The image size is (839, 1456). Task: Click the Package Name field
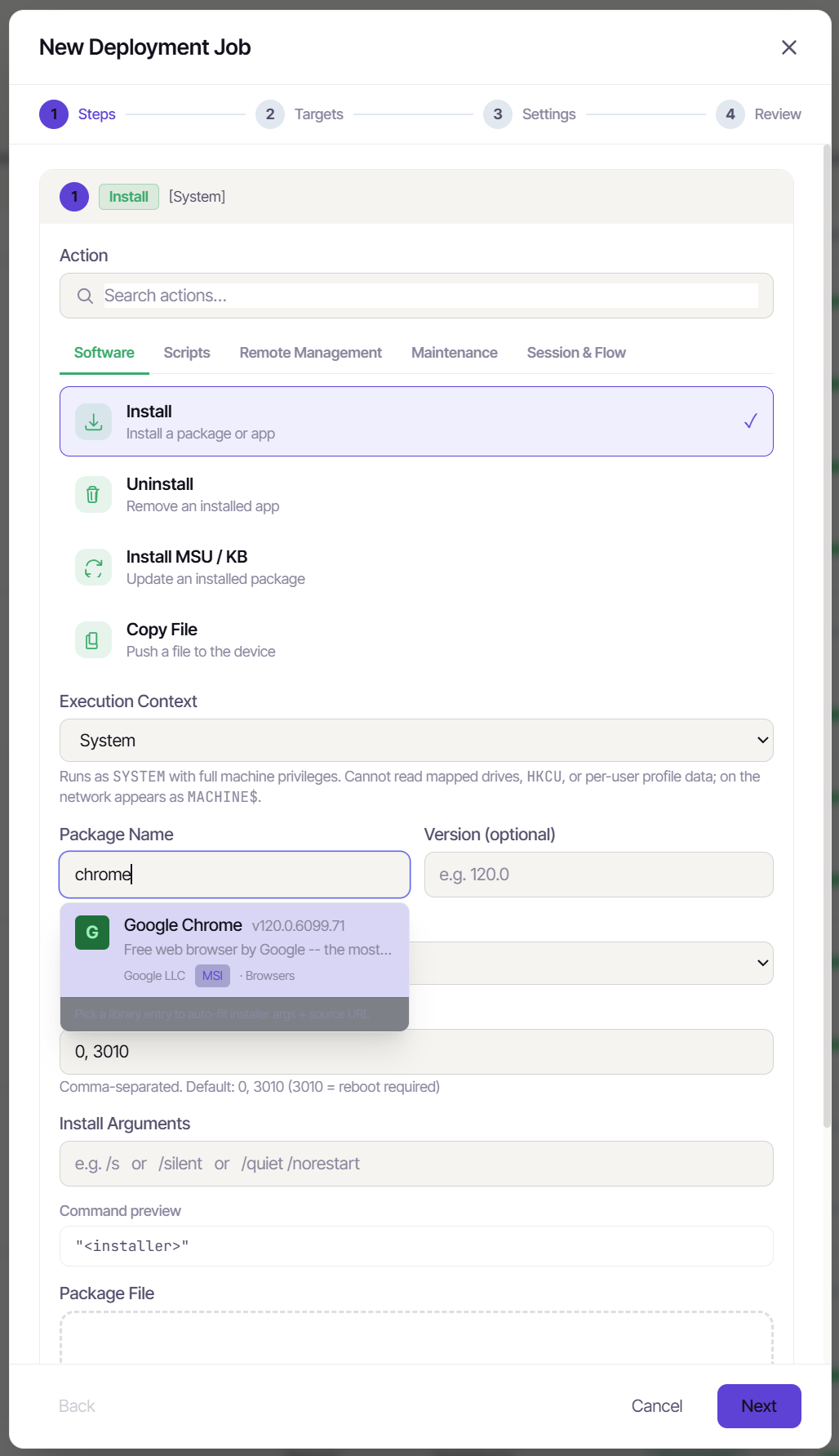pyautogui.click(x=234, y=875)
